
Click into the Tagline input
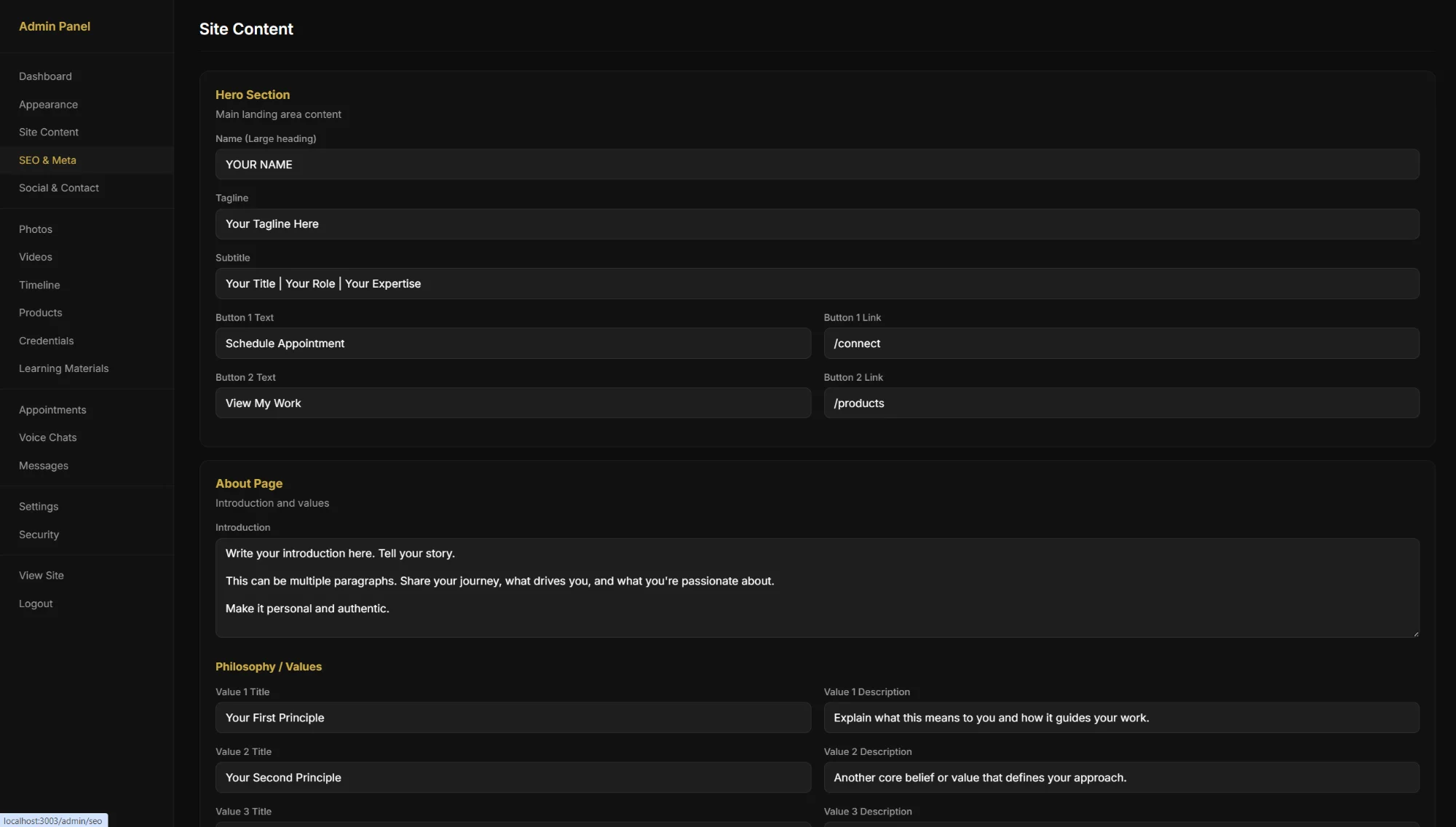click(x=817, y=224)
